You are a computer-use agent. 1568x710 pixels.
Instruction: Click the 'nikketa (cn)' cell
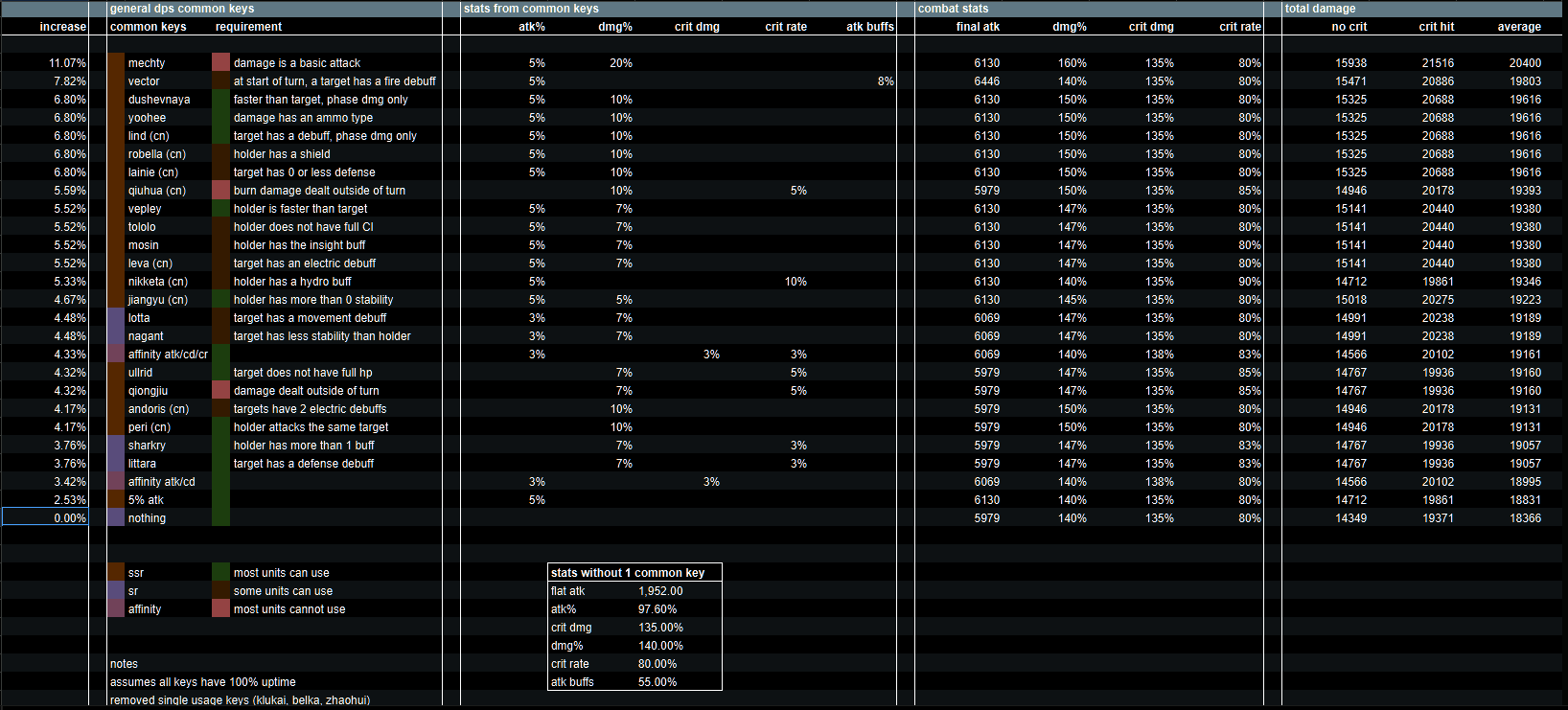coord(158,282)
